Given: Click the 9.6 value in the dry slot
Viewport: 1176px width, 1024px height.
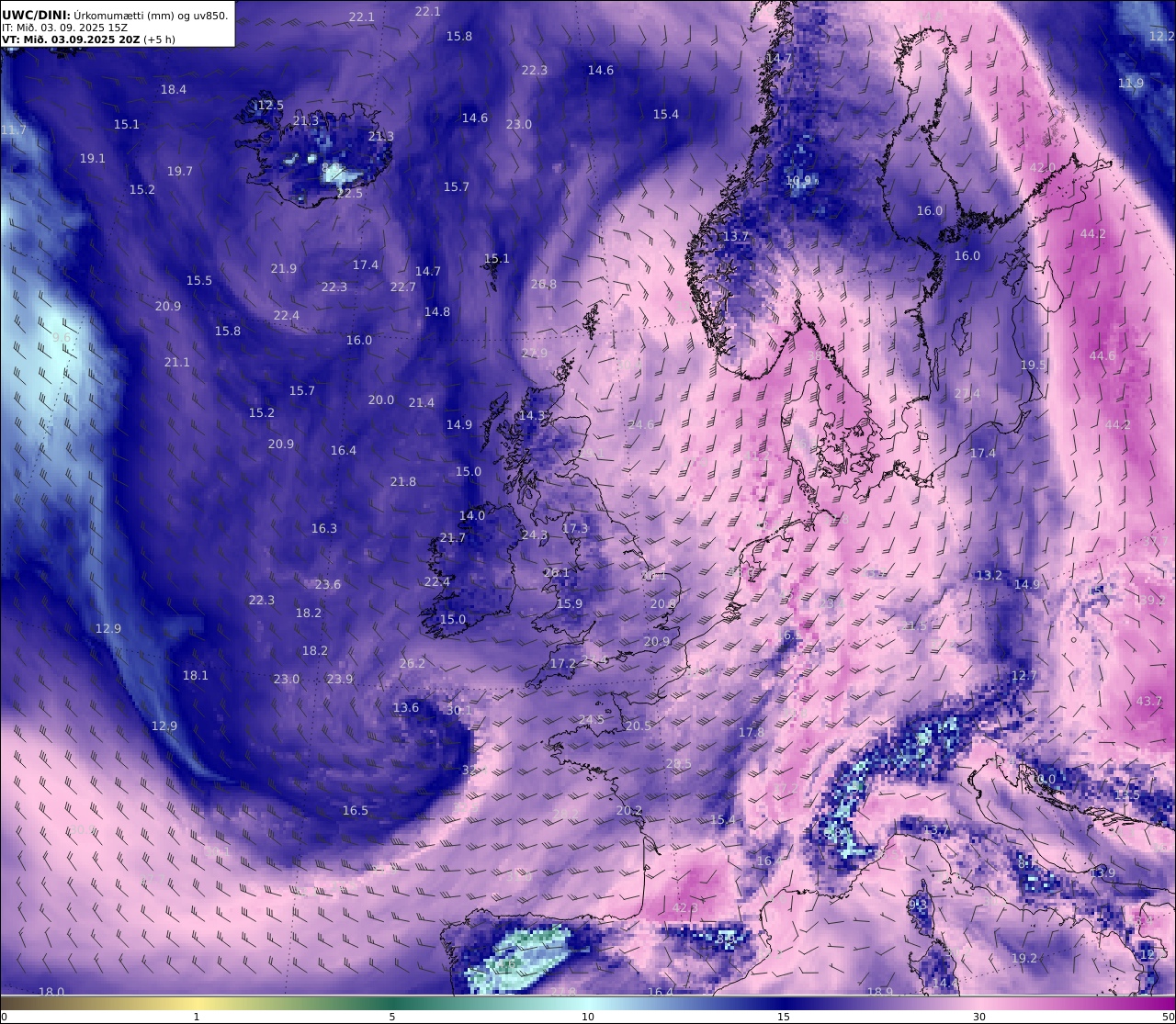Looking at the screenshot, I should [x=61, y=337].
